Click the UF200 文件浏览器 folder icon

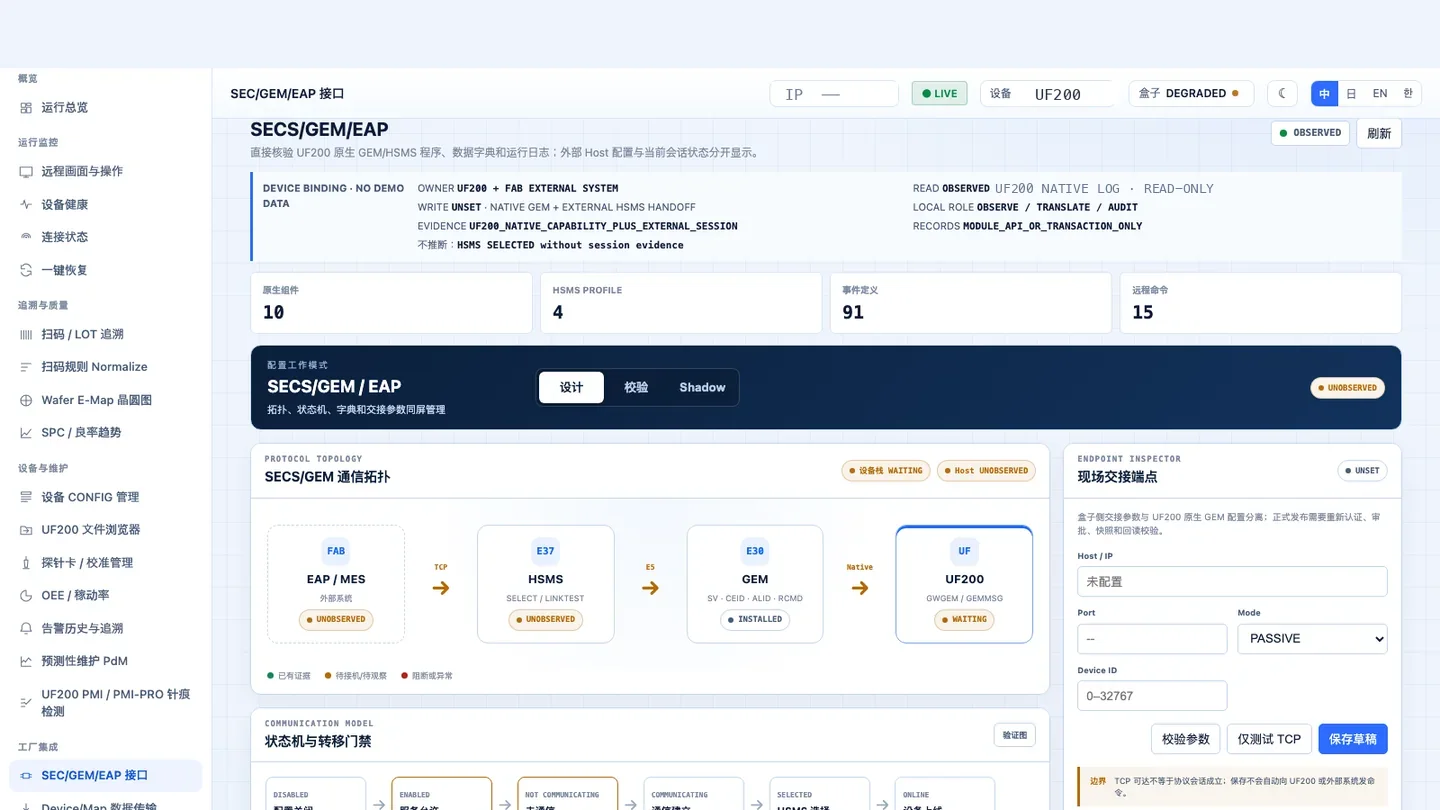pyautogui.click(x=26, y=530)
